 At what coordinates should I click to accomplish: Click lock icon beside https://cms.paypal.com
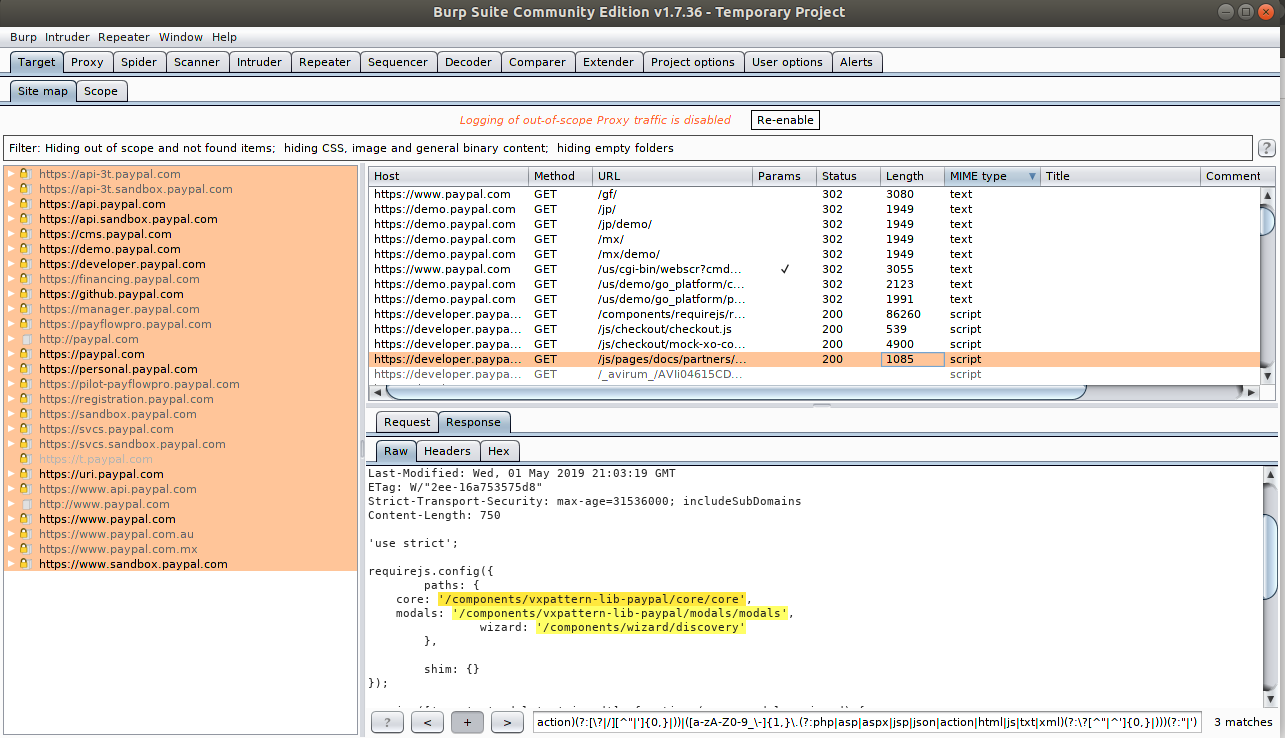[x=26, y=234]
